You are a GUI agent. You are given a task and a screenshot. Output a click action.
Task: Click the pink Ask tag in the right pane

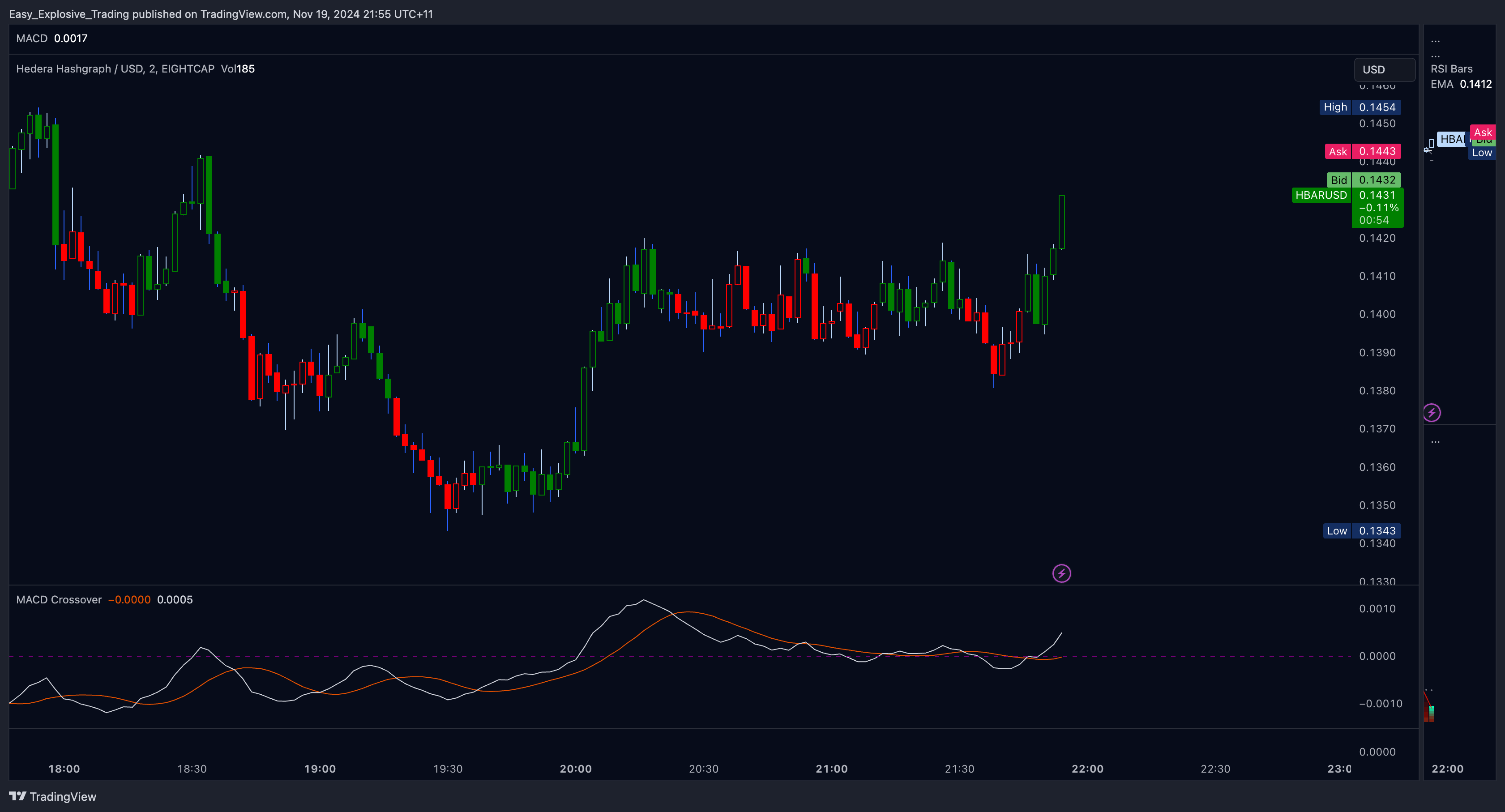click(x=1482, y=132)
